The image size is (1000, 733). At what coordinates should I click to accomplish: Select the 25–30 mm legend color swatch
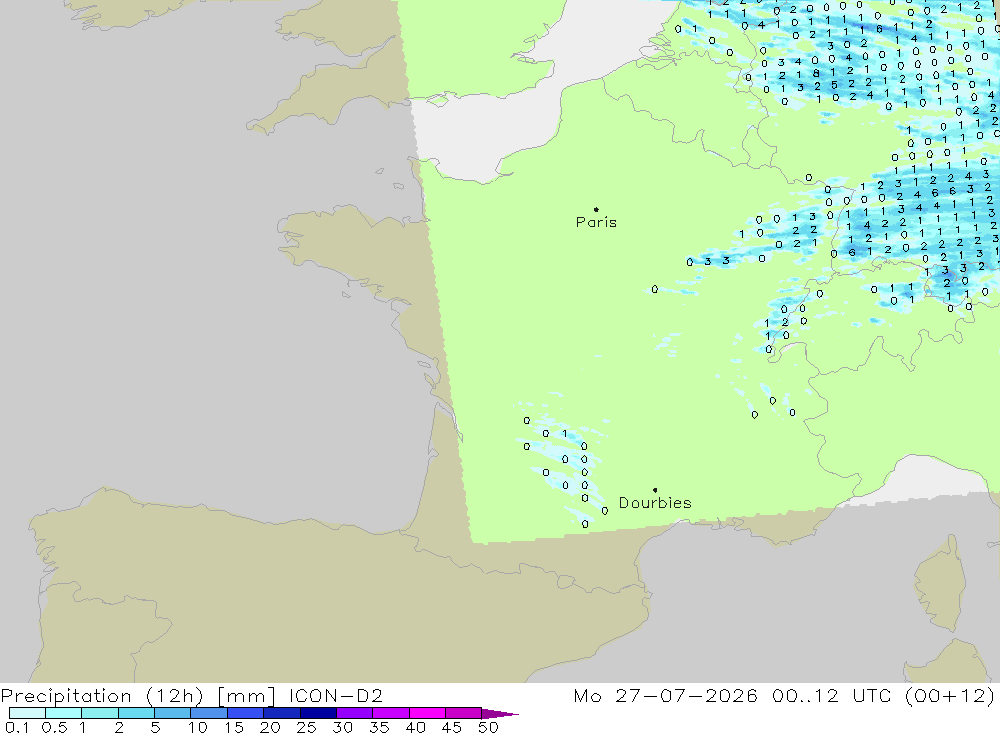(x=318, y=713)
